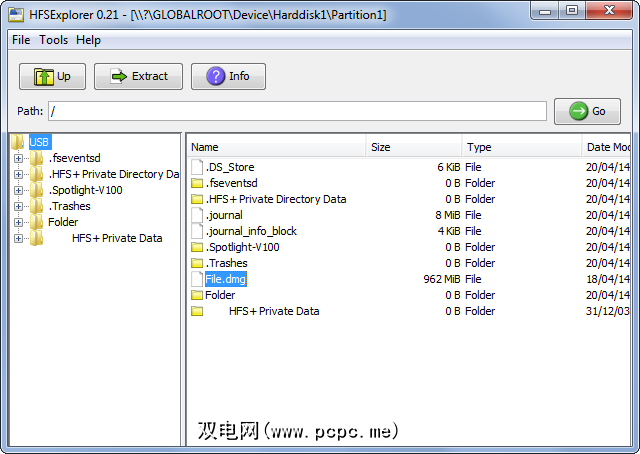Screen dimensions: 640x454
Task: Click HFS+ Private Data folder icon in list
Action: coord(197,311)
